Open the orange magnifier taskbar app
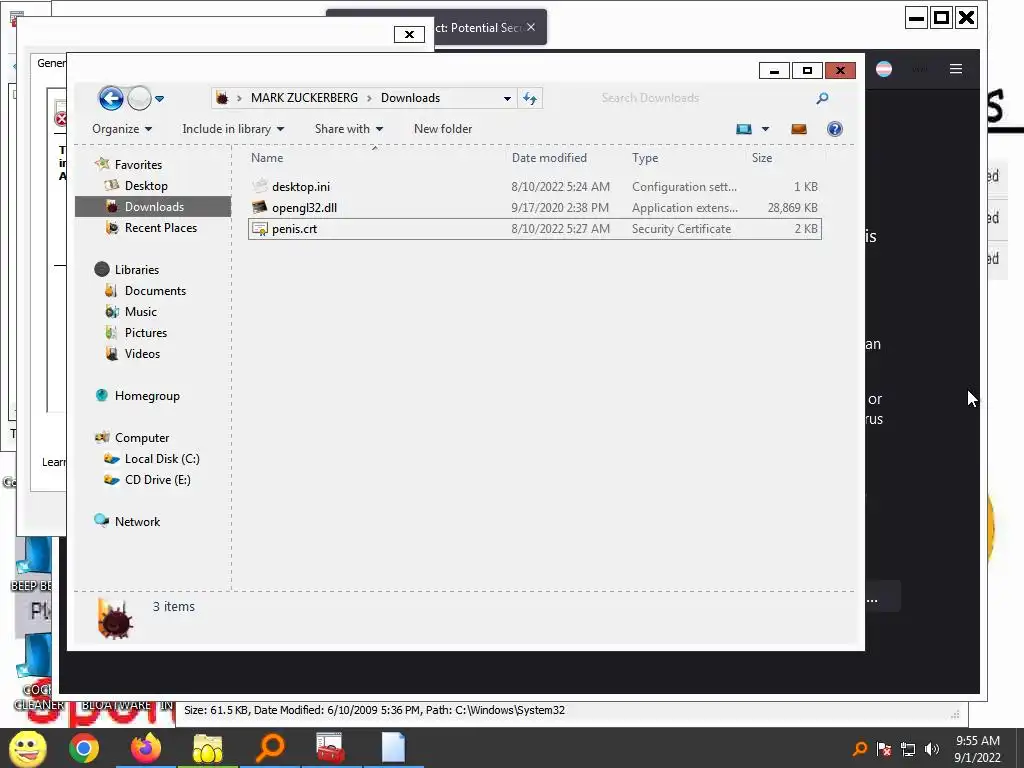This screenshot has width=1024, height=768. 270,748
